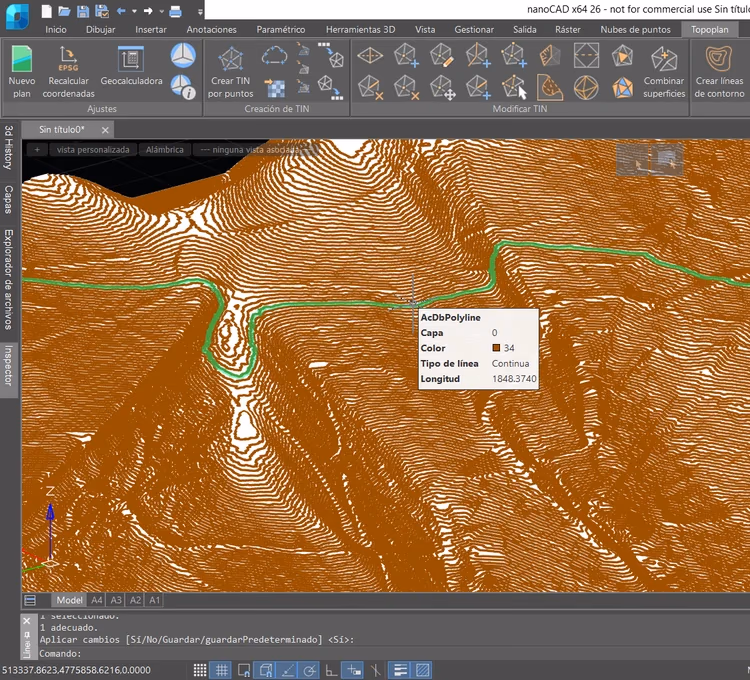750x680 pixels.
Task: Open the Capas side panel
Action: pos(9,199)
